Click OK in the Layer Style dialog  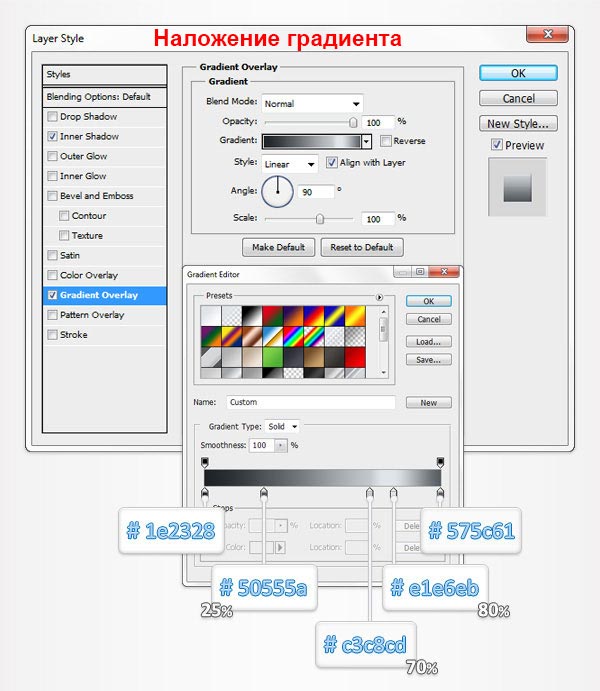[518, 73]
